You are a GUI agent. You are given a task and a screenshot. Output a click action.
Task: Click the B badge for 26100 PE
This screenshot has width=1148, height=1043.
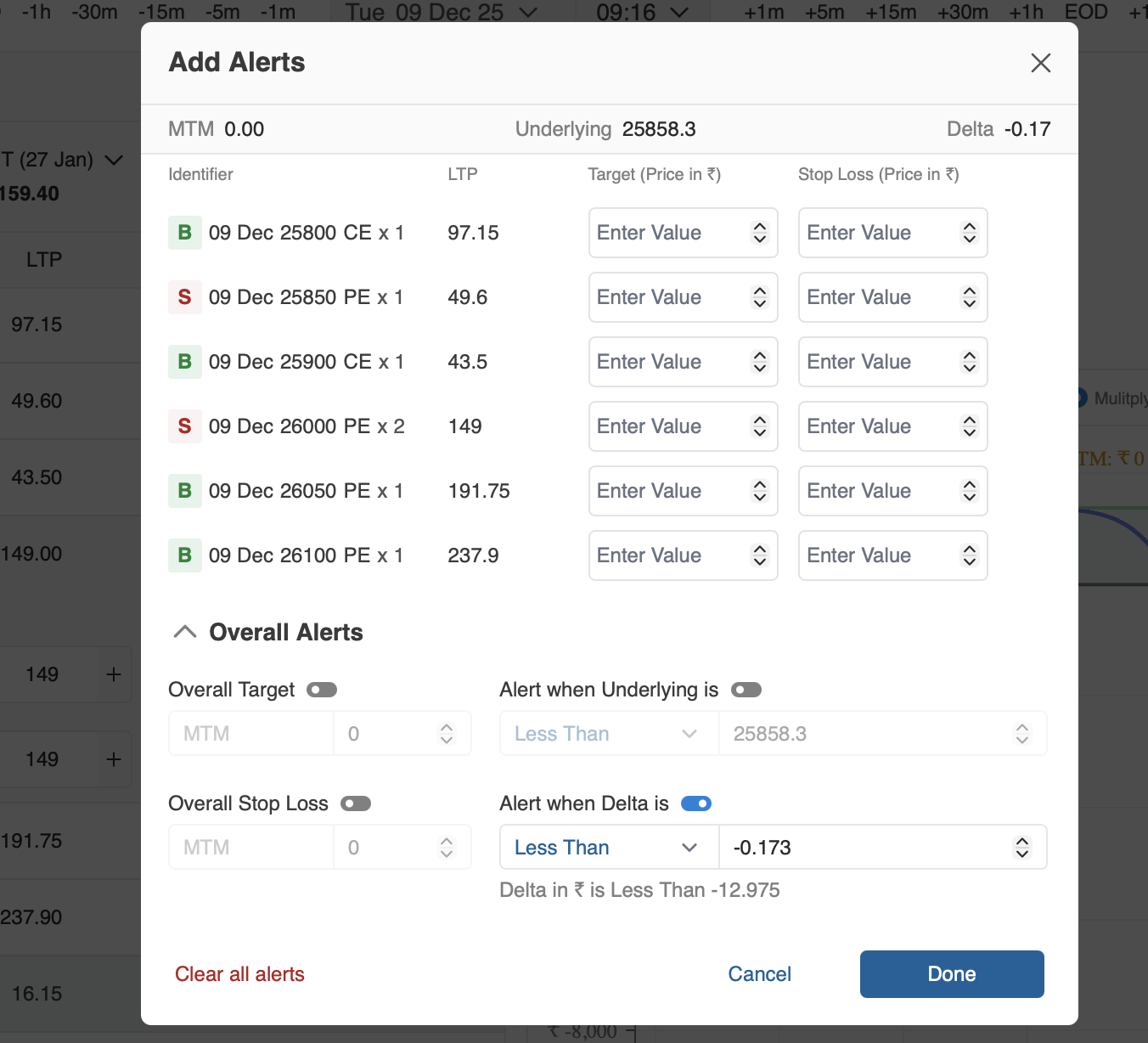pos(184,555)
